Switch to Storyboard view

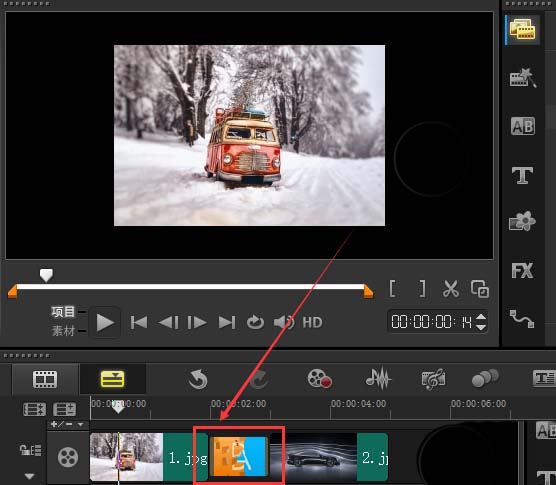tap(45, 379)
